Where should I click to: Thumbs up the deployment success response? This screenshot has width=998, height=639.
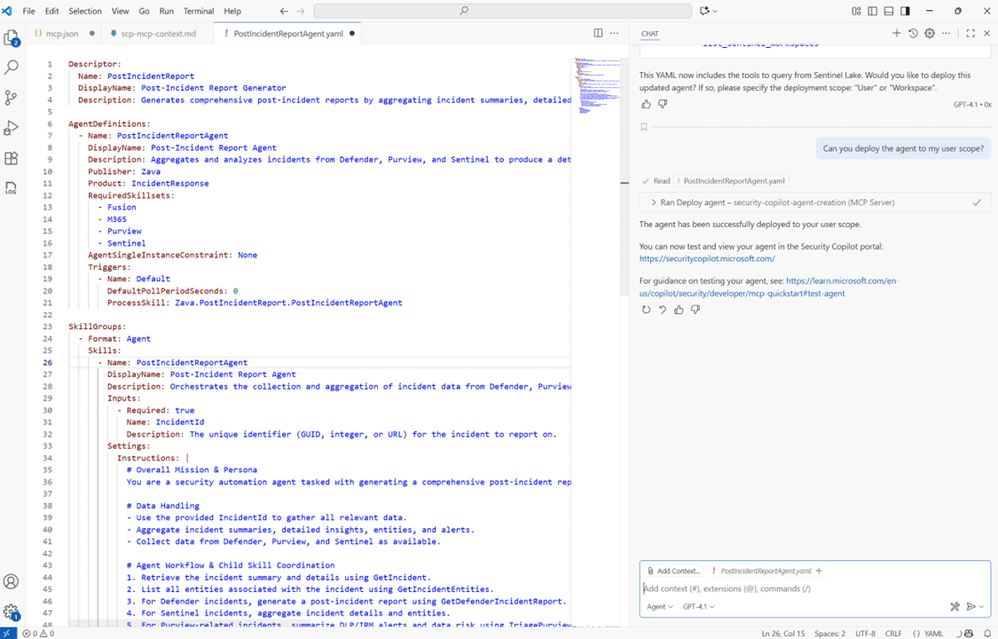(678, 310)
